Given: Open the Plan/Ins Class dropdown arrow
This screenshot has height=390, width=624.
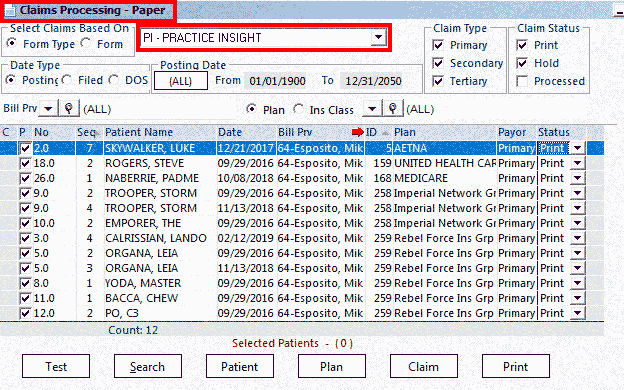Looking at the screenshot, I should (x=372, y=109).
